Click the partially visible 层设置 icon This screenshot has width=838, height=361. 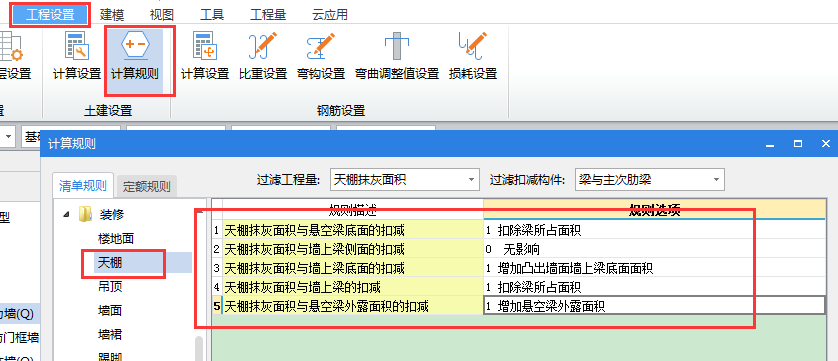11,46
